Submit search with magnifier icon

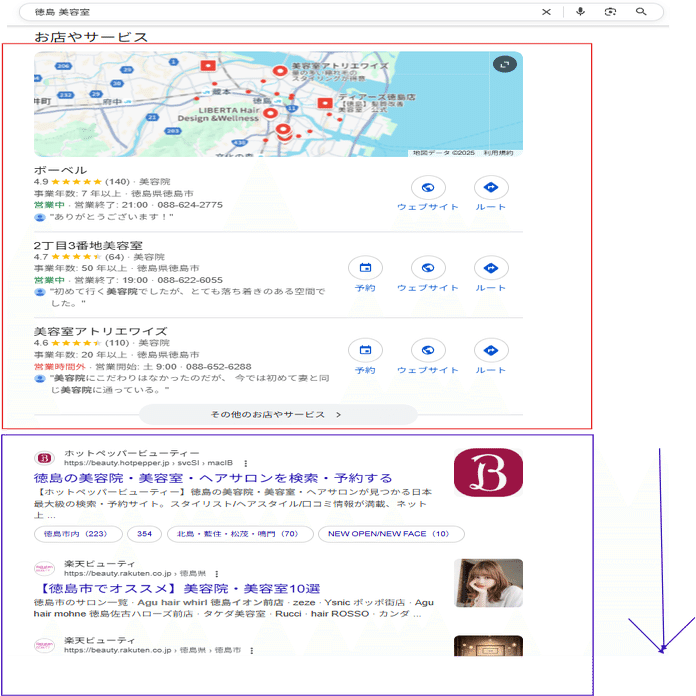641,12
